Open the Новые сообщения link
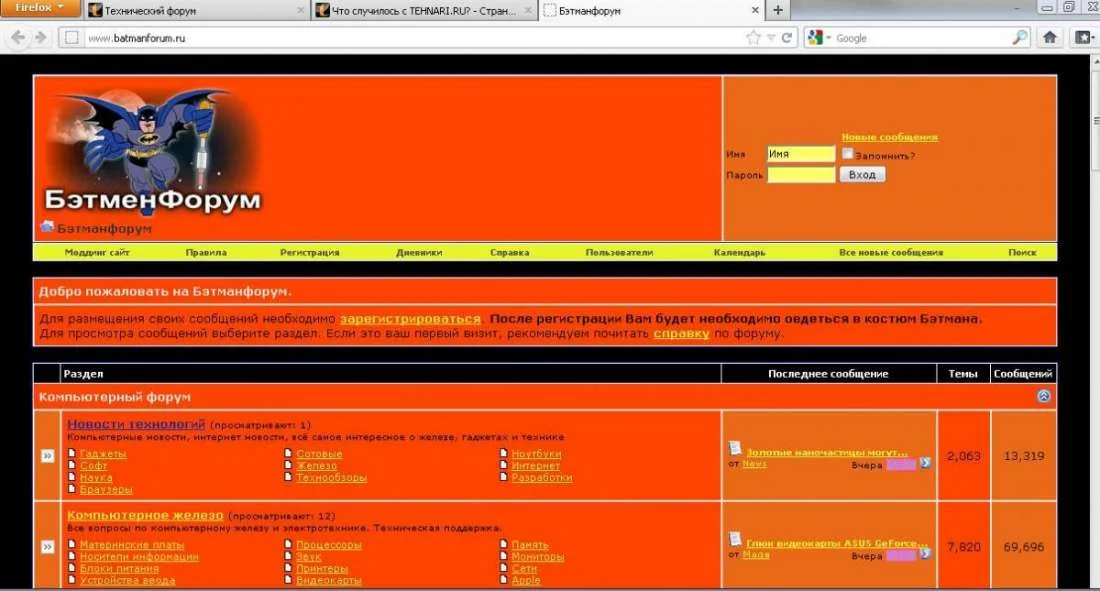1100x591 pixels. point(890,137)
